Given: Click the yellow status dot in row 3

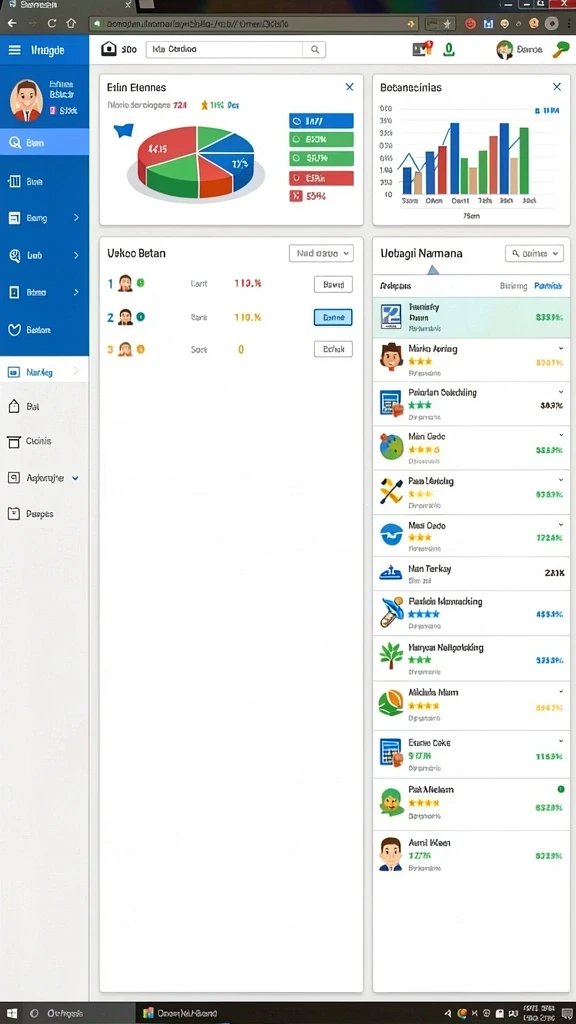Looking at the screenshot, I should coord(140,349).
